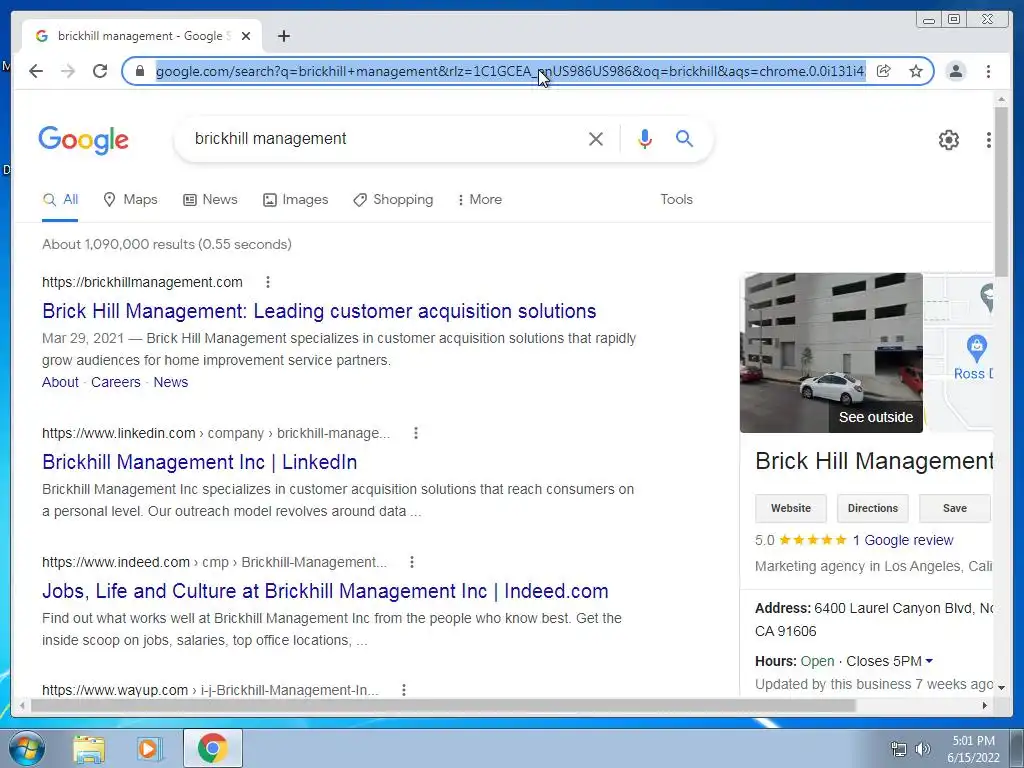Reload the page with the refresh icon

click(100, 71)
